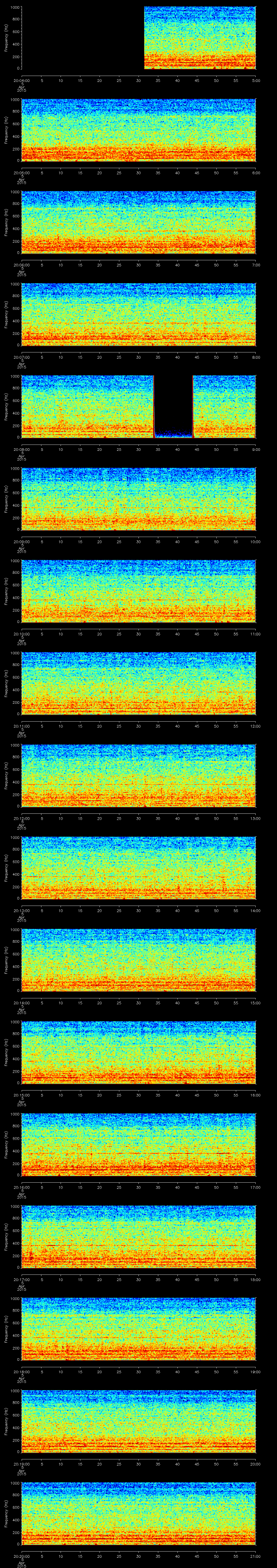277x1568 pixels.
Task: Click the "20:14:00" time axis label
Action: (x=21, y=1003)
